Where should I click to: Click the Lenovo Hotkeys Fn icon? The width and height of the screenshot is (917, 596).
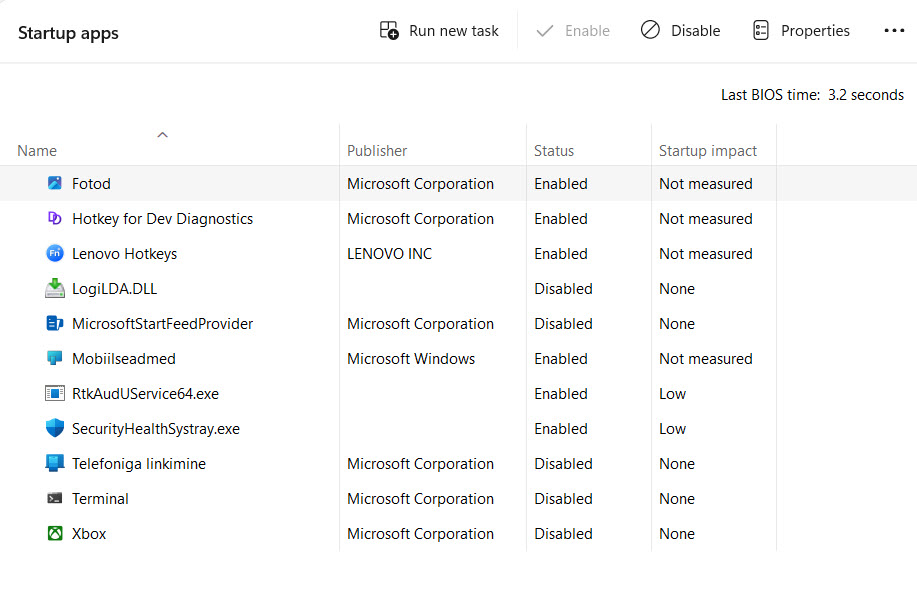(54, 253)
